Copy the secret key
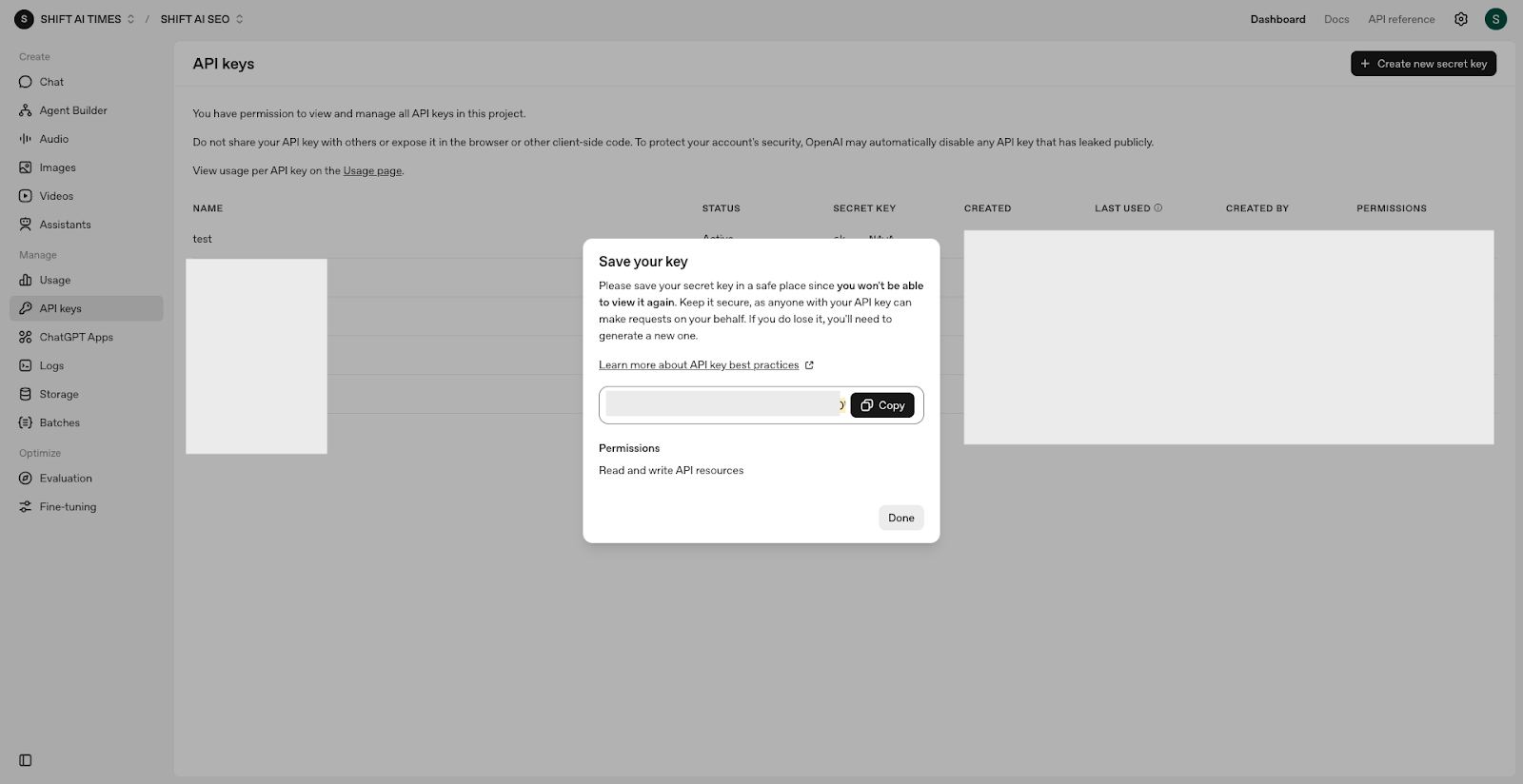Screen dimensions: 1523x784 click(x=882, y=405)
